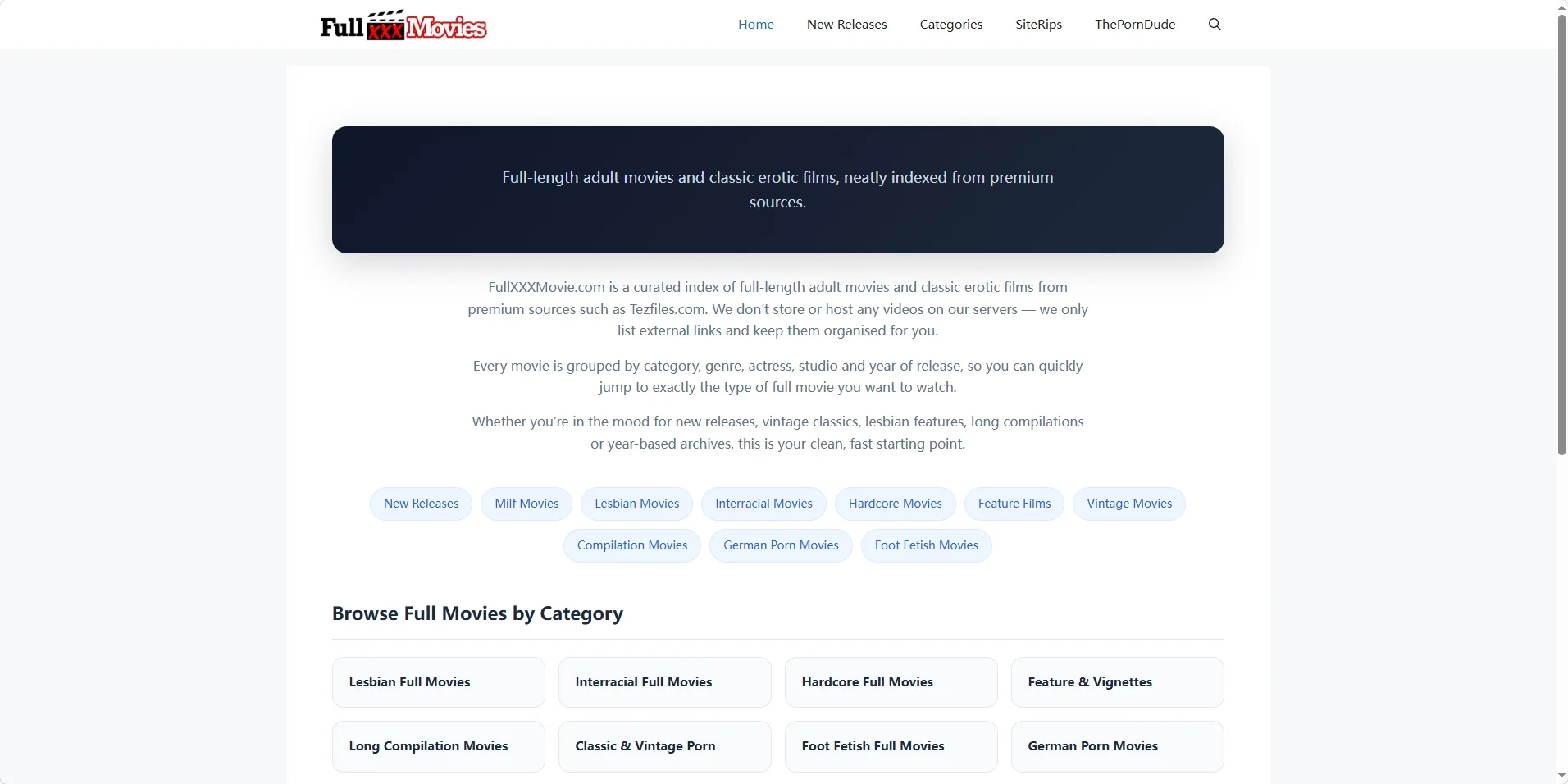Open the Categories menu item
Screen dimensions: 1568x784
click(950, 25)
